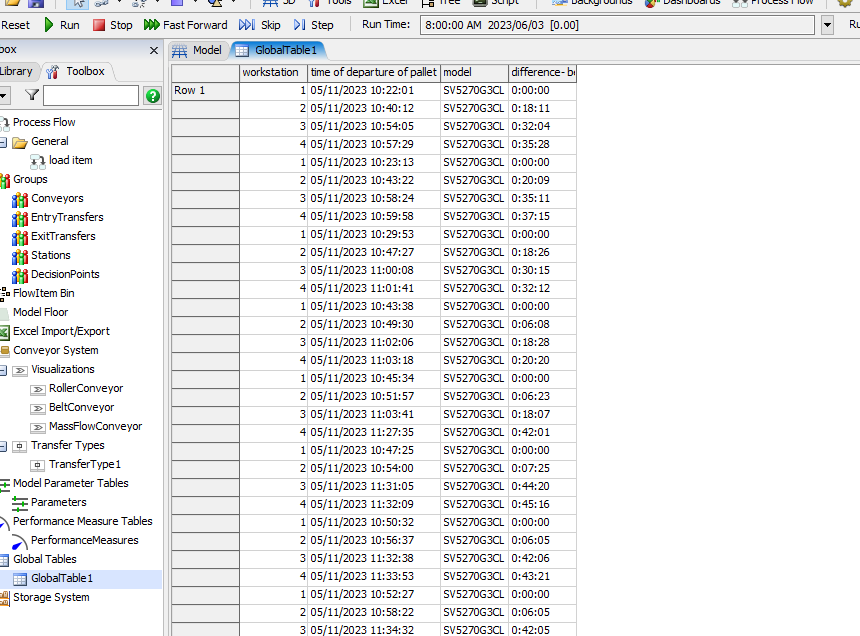
Task: Switch to the Model tab
Action: (197, 50)
